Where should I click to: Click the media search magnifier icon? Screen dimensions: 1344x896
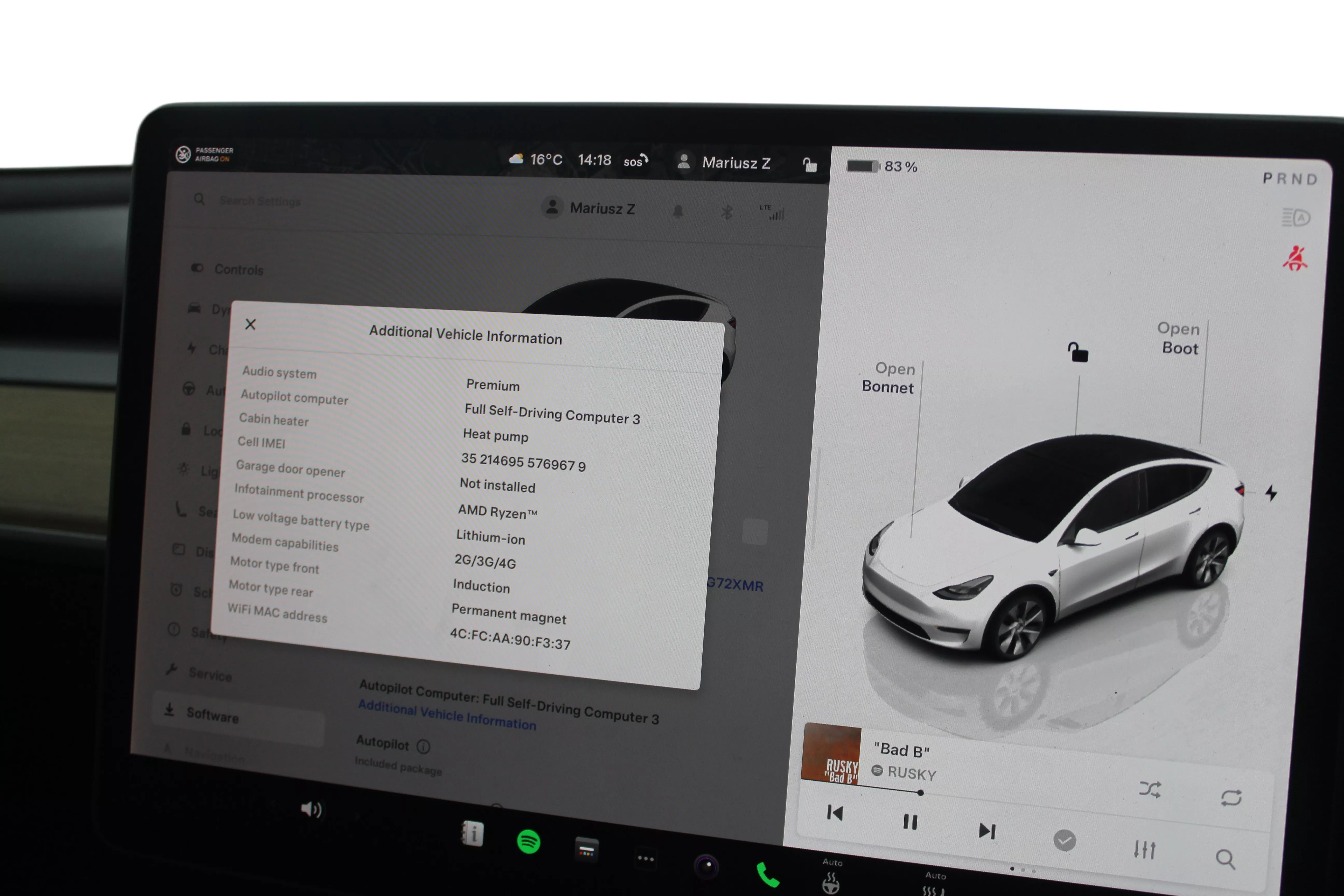coord(1225,858)
